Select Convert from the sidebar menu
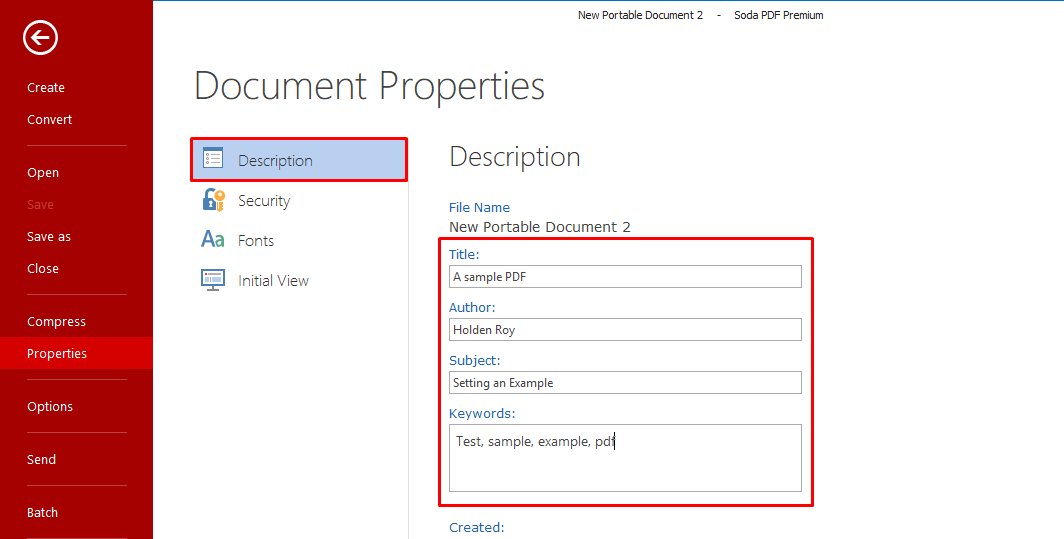The image size is (1064, 539). tap(50, 120)
